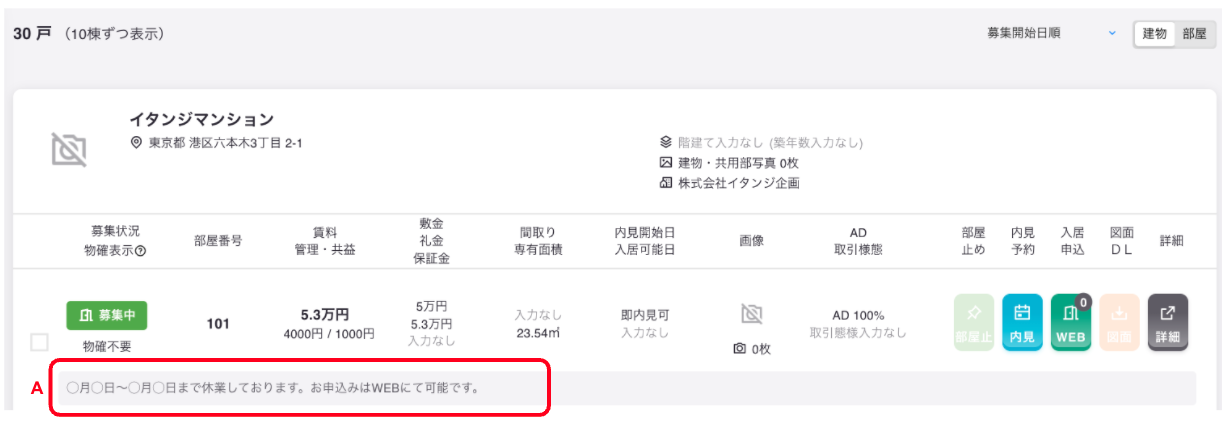Click the holiday notice message bar
This screenshot has width=1222, height=429.
[626, 388]
